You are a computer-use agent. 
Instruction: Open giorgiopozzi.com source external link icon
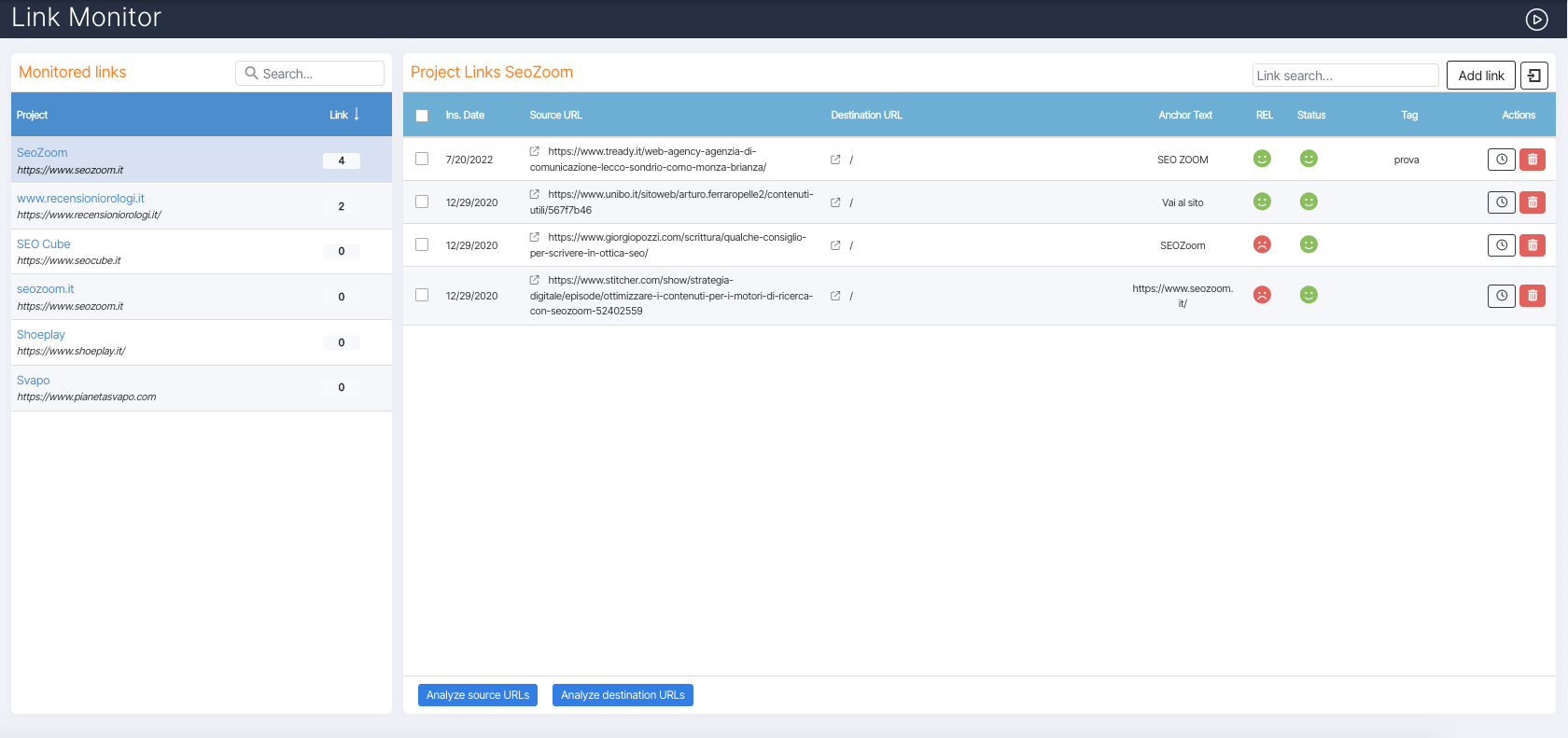pos(535,237)
